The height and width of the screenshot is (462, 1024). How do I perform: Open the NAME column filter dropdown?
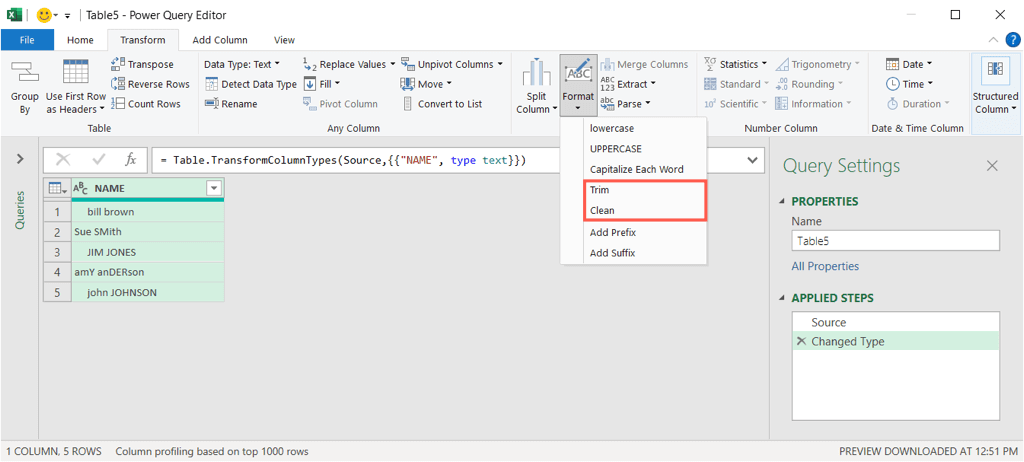pos(214,188)
